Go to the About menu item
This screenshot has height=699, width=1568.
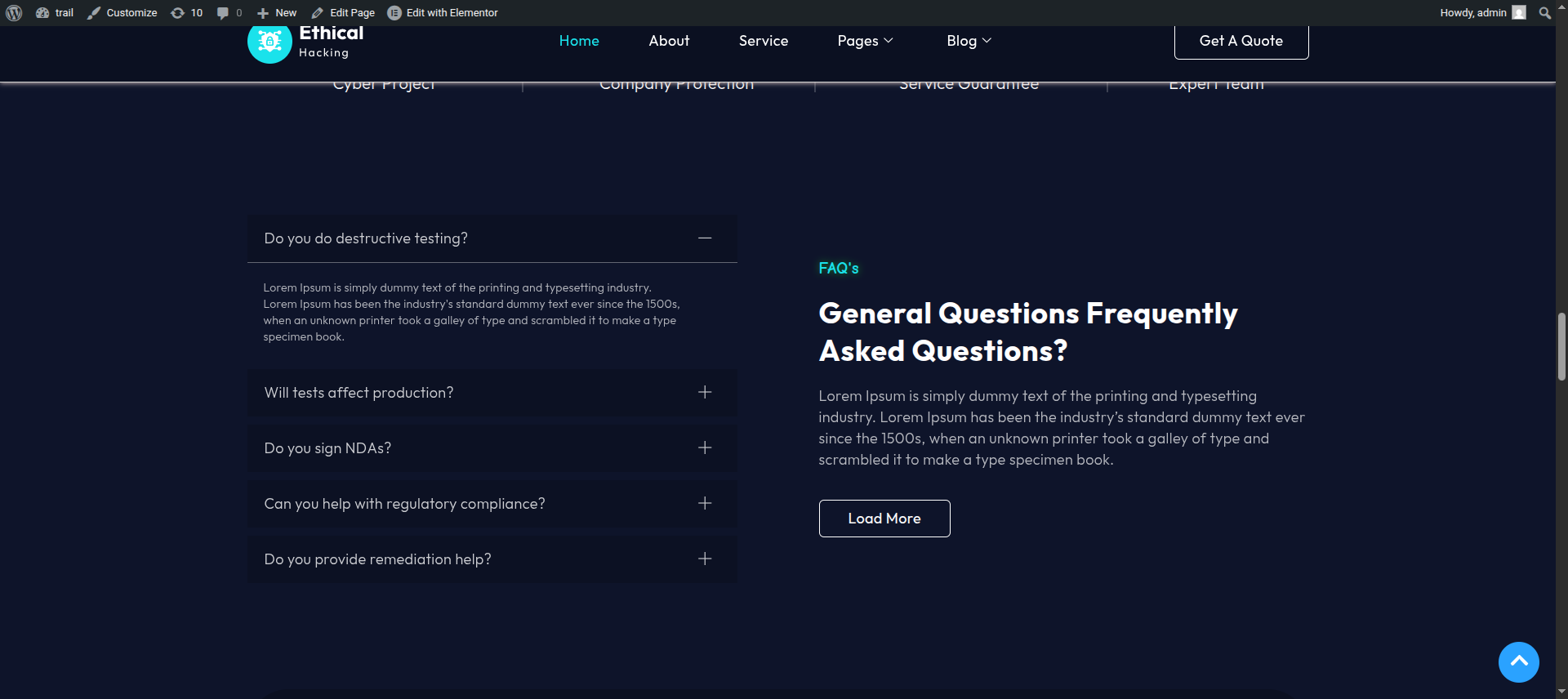tap(669, 41)
